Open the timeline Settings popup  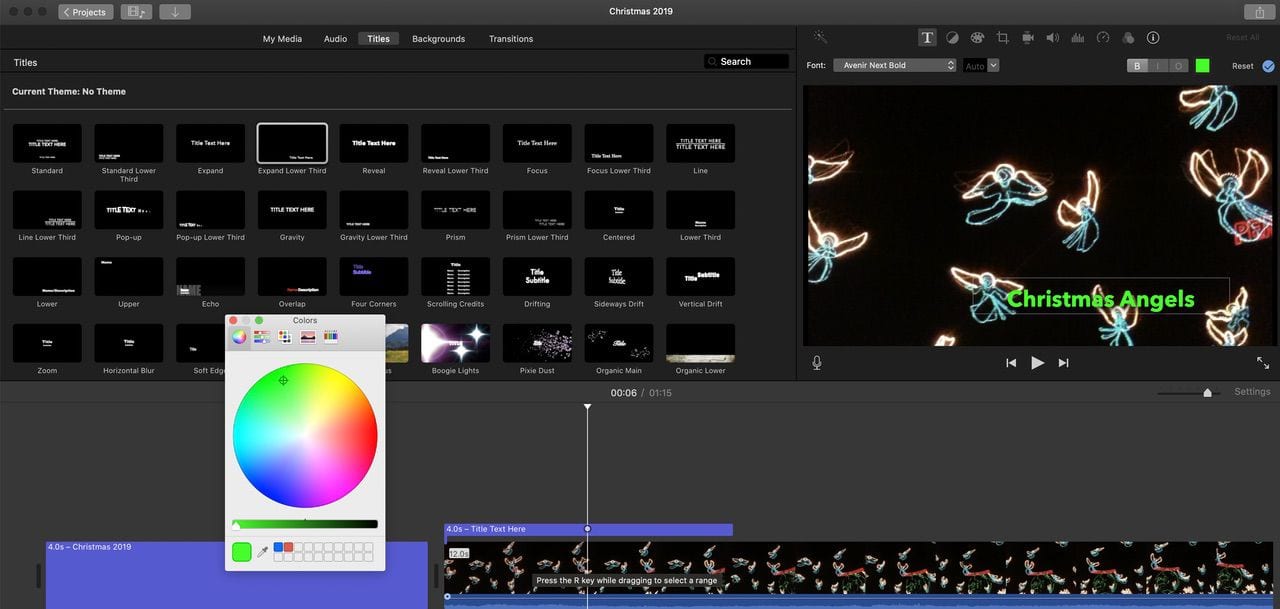click(1251, 392)
